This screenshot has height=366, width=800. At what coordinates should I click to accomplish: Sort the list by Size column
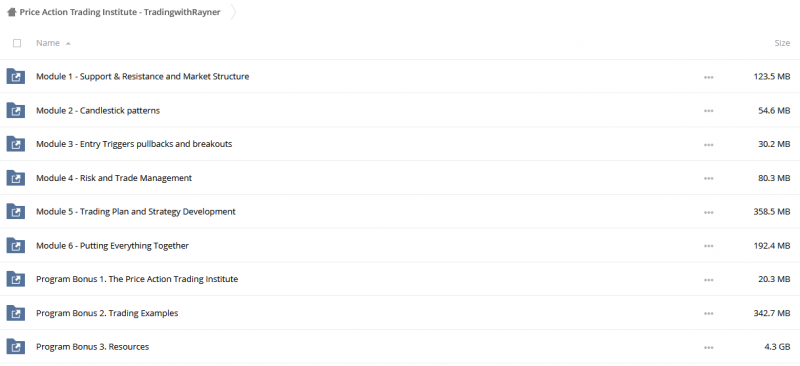tap(782, 43)
